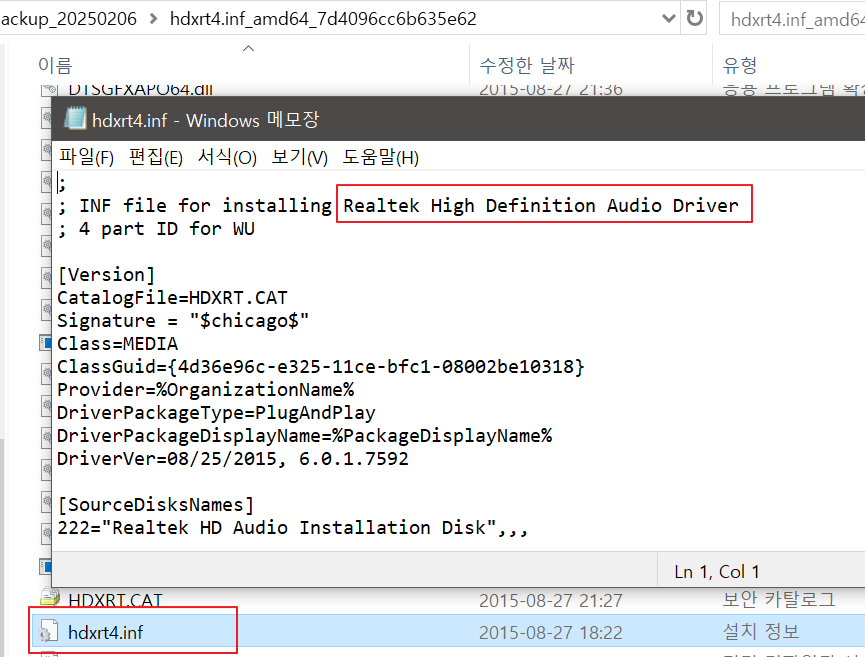
Task: Click the [Version] section line
Action: point(106,275)
